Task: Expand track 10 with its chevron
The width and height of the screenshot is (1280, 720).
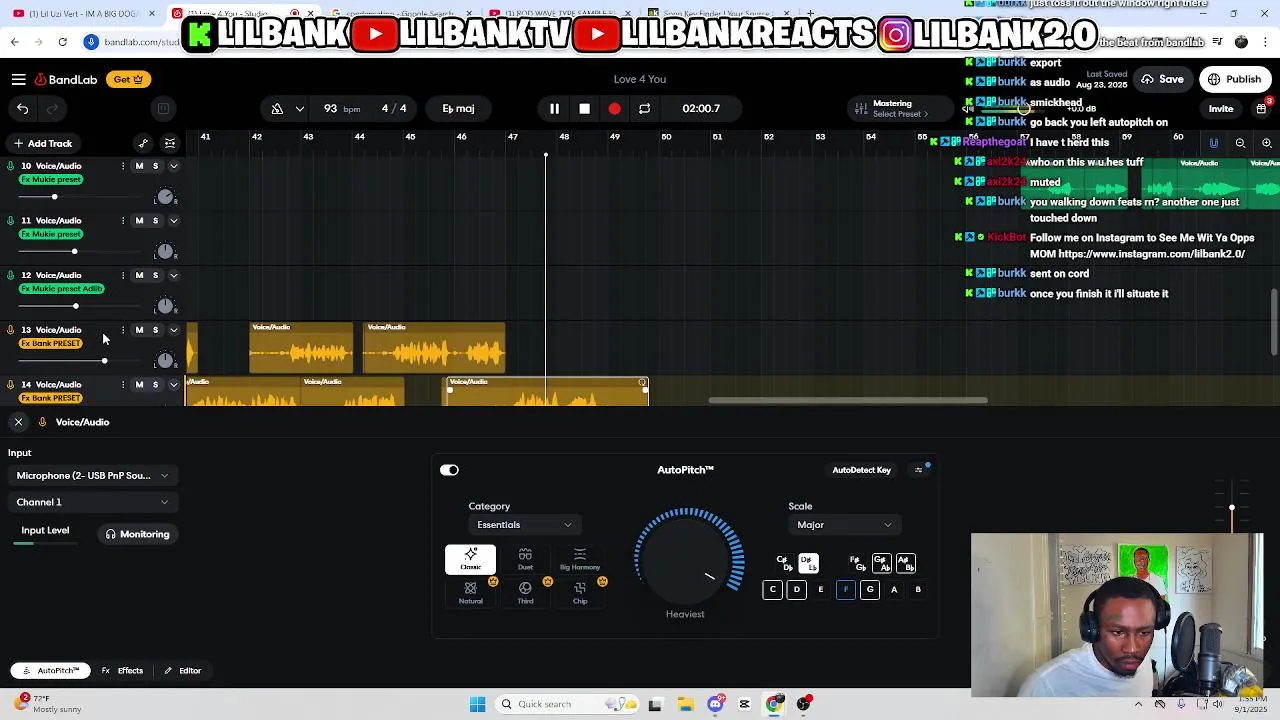Action: click(174, 166)
